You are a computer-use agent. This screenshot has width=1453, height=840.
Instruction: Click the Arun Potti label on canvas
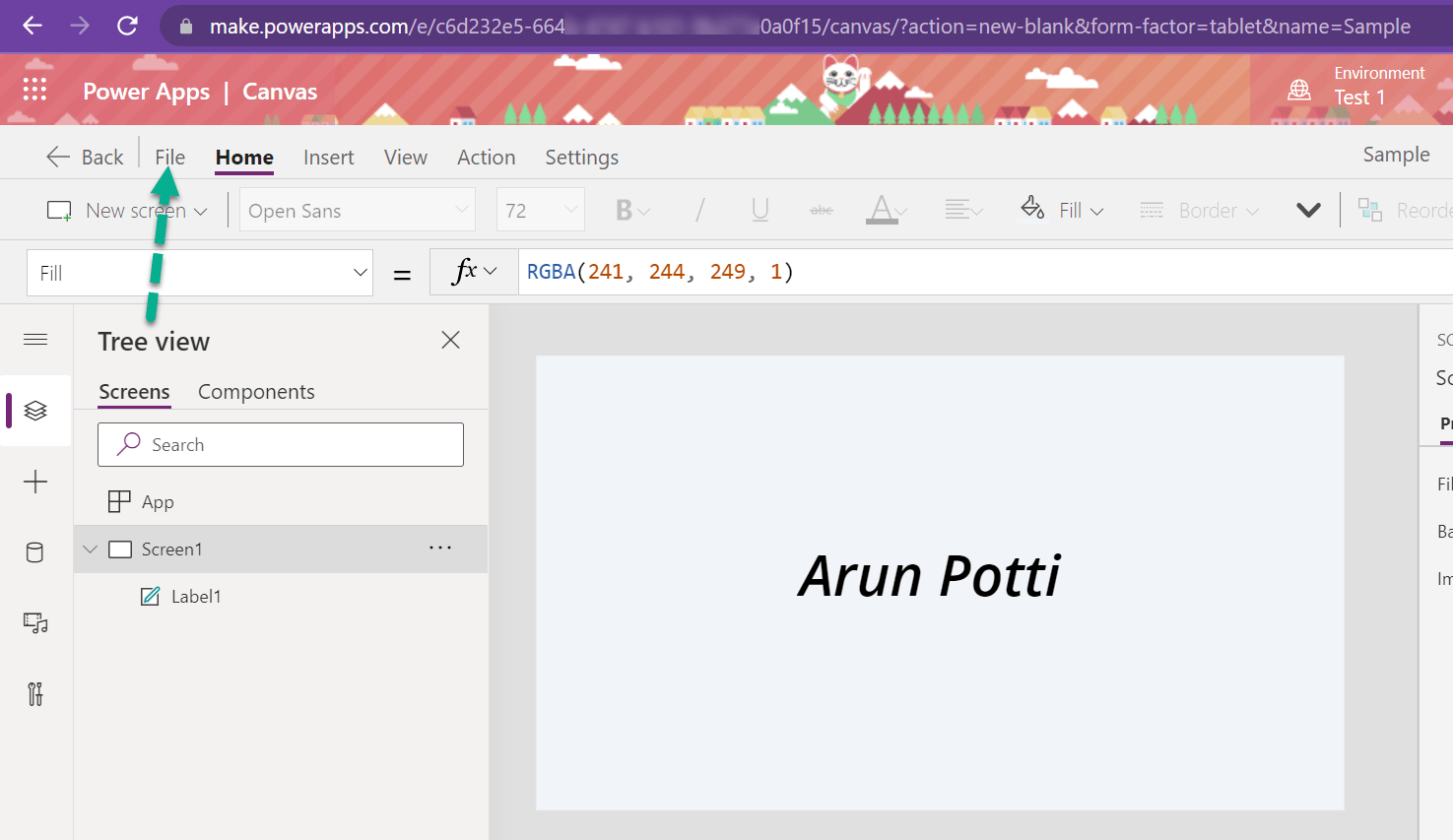[x=929, y=576]
